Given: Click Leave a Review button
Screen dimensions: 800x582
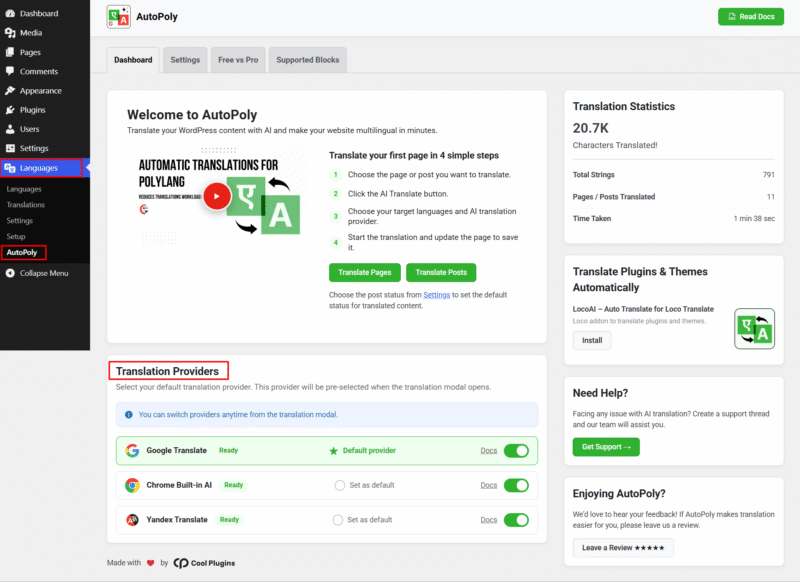Looking at the screenshot, I should point(623,548).
